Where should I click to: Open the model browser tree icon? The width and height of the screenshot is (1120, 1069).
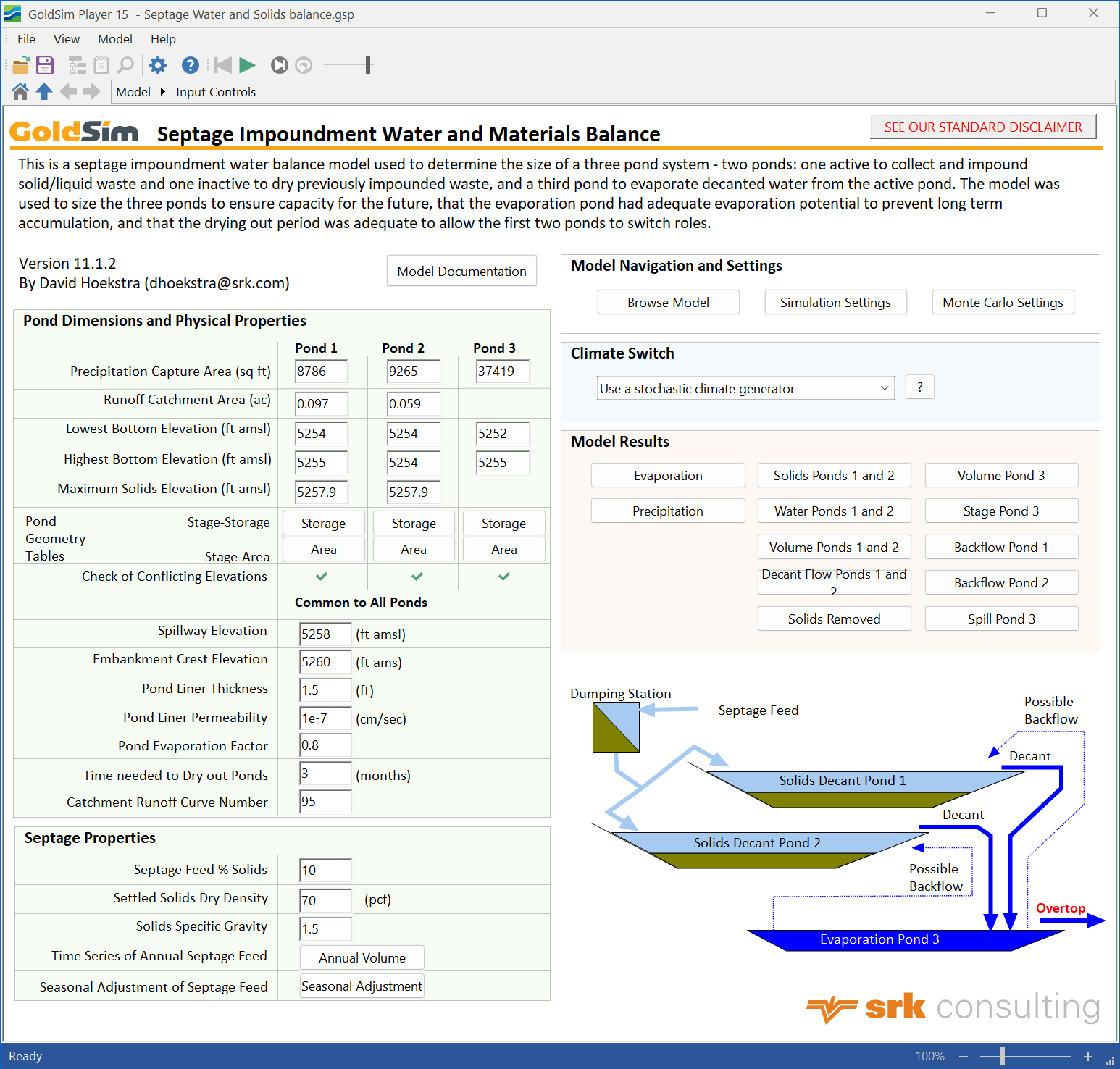[78, 65]
